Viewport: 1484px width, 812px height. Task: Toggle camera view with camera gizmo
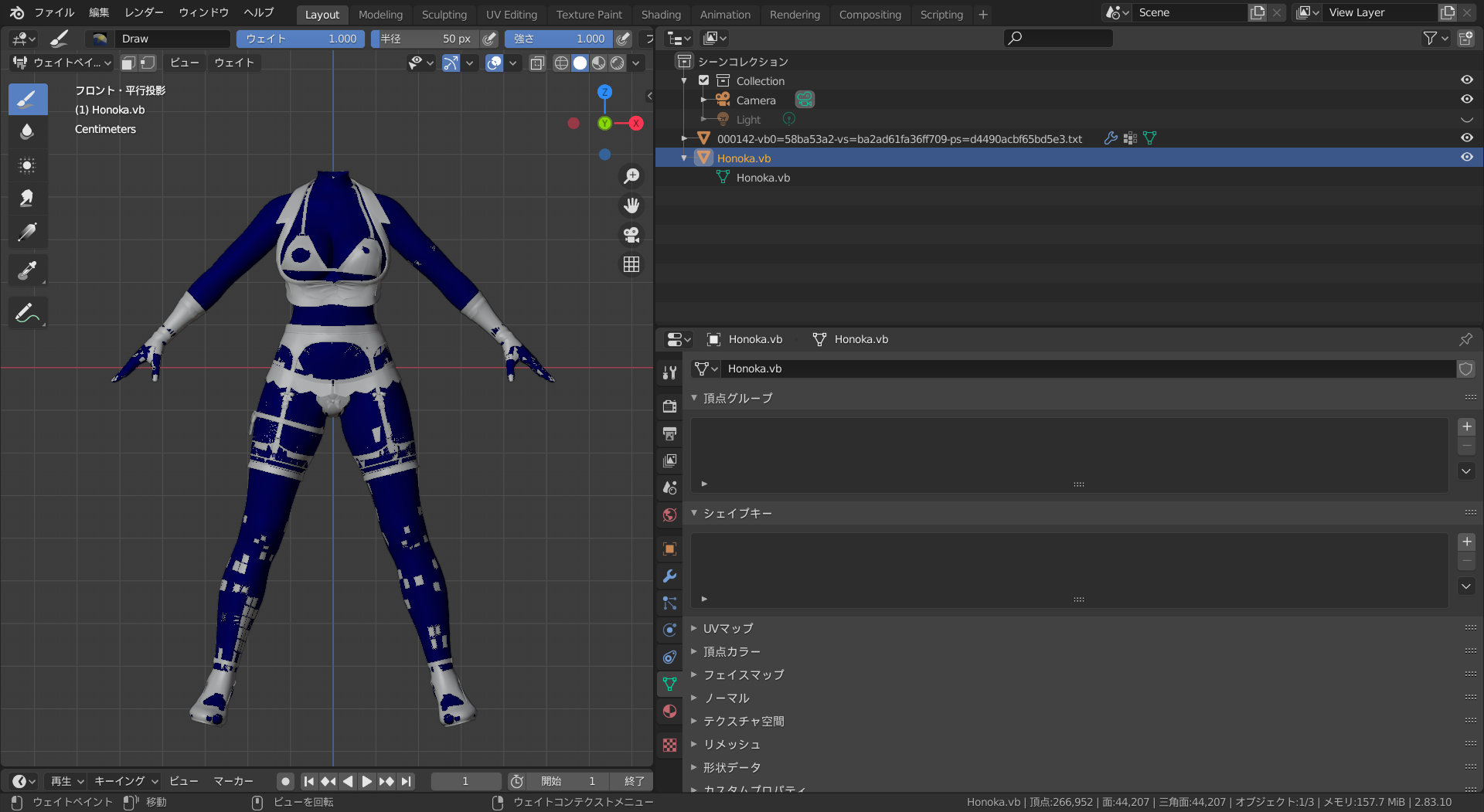[631, 235]
